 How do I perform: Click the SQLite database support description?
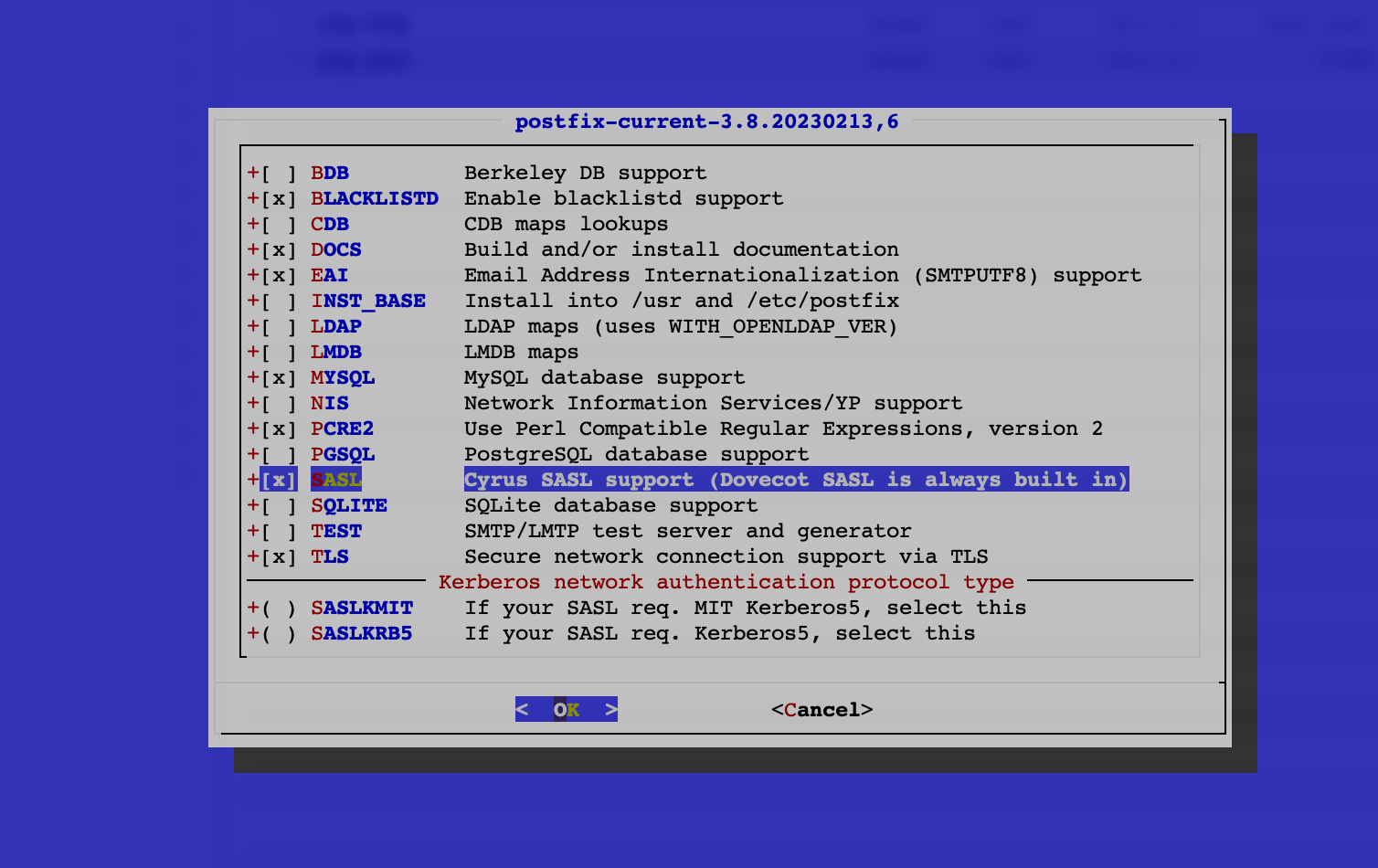610,506
